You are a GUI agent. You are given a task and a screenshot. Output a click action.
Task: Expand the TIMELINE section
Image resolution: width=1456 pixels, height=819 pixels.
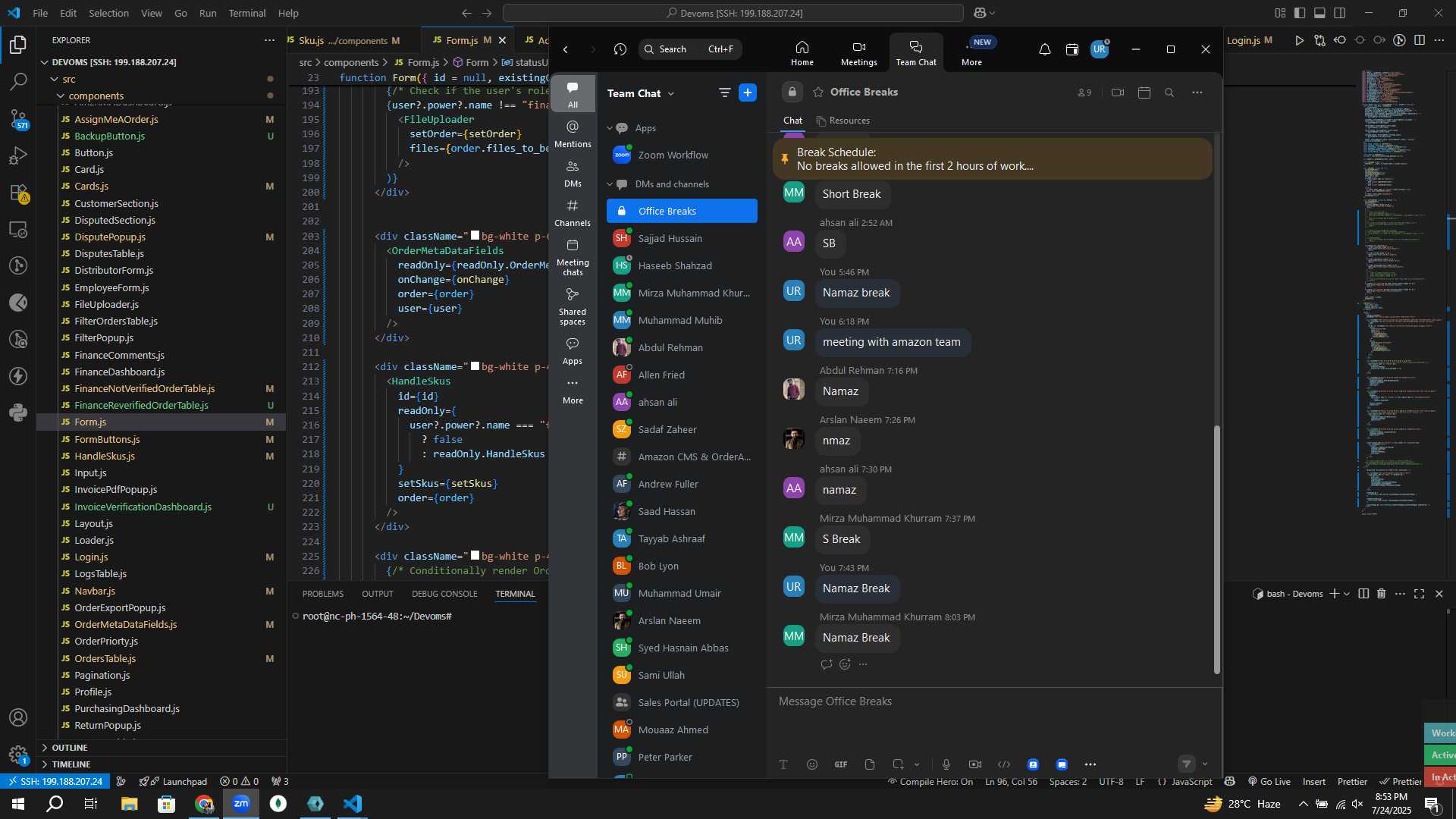(x=71, y=764)
